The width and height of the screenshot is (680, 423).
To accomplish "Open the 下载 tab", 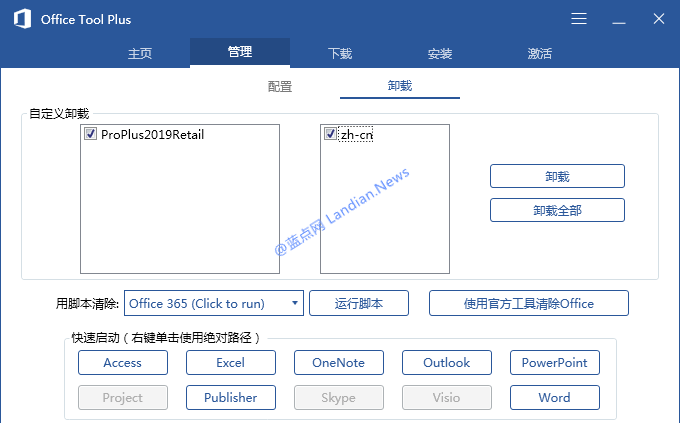I will [340, 53].
